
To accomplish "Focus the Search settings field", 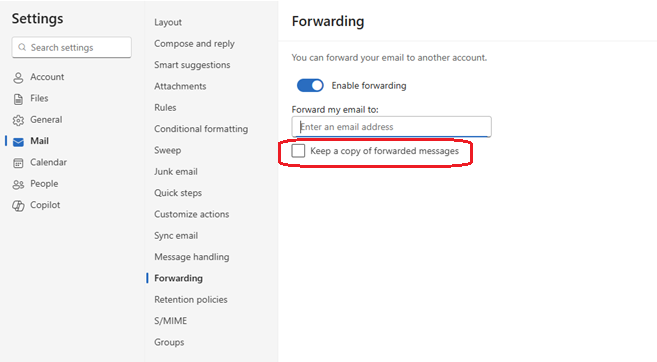I will (72, 47).
